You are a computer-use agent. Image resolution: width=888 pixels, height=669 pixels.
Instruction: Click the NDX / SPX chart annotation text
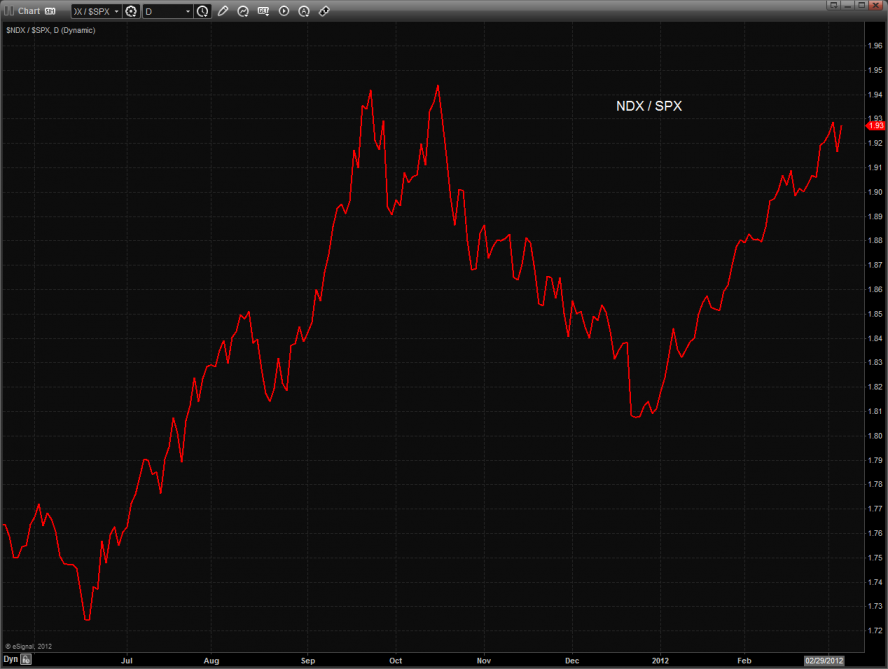(x=648, y=105)
